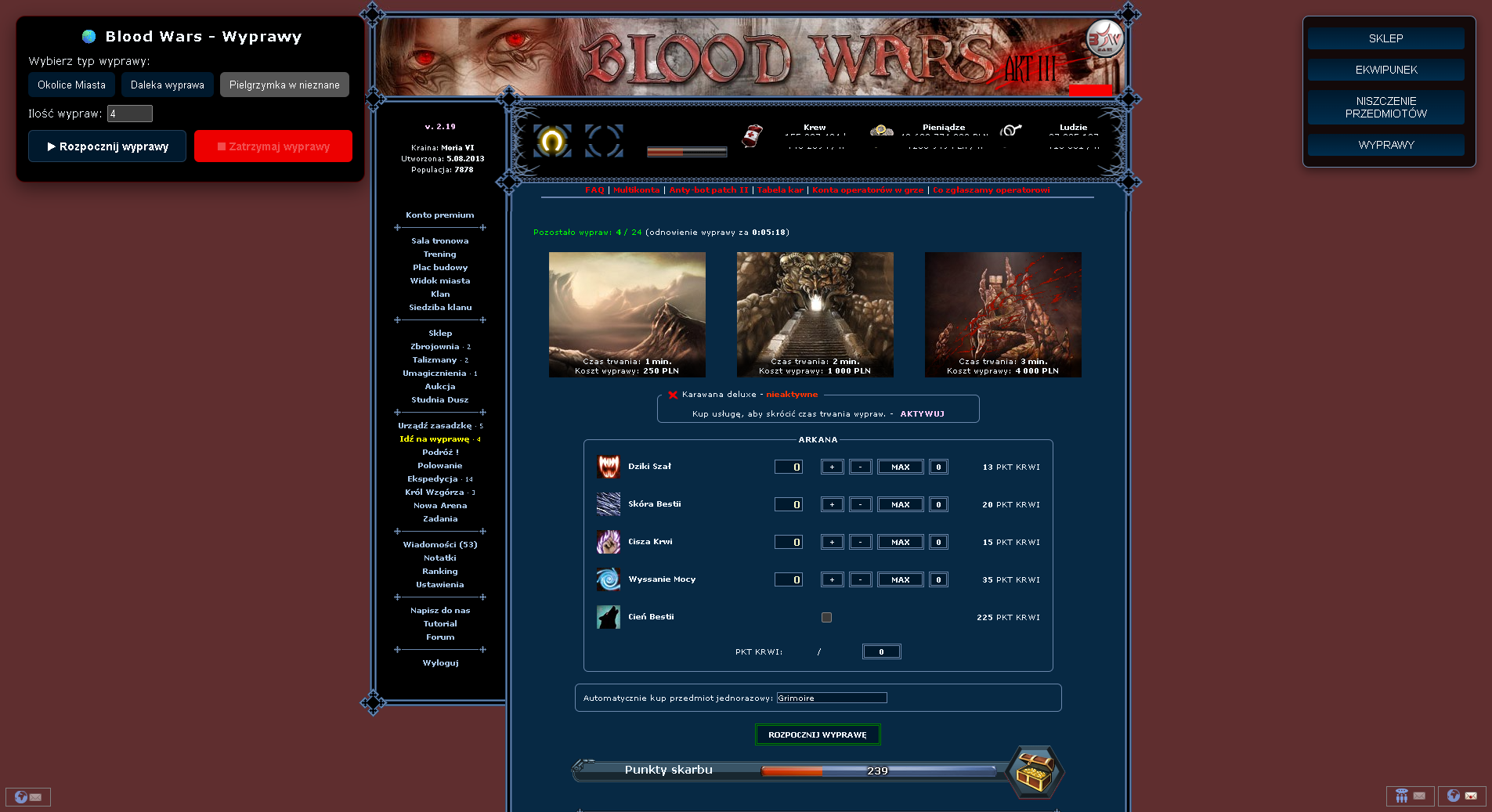The width and height of the screenshot is (1492, 812).
Task: Increase Skóra Bestii with plus button
Action: (832, 504)
